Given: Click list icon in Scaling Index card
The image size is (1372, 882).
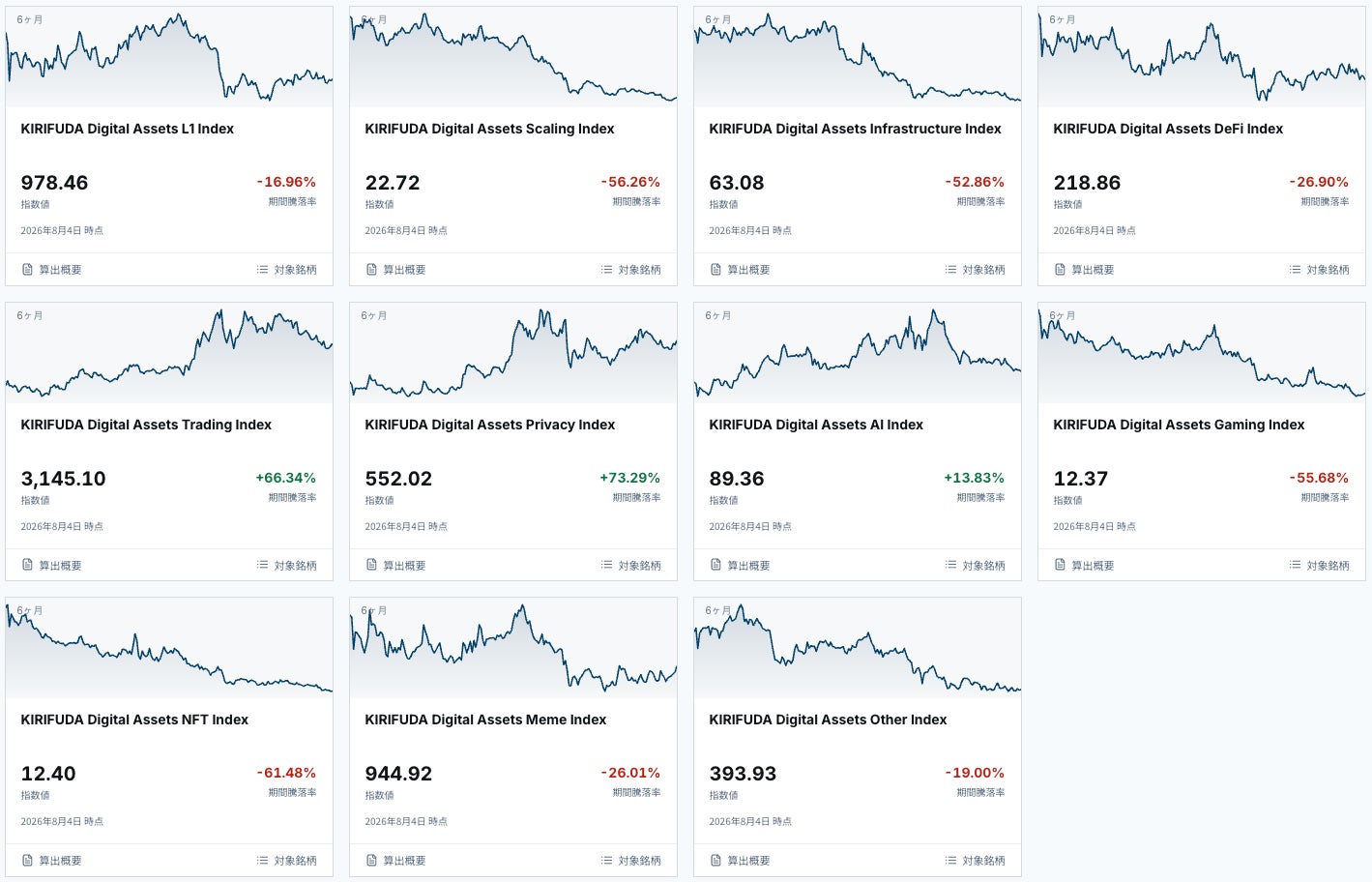Looking at the screenshot, I should click(x=606, y=270).
